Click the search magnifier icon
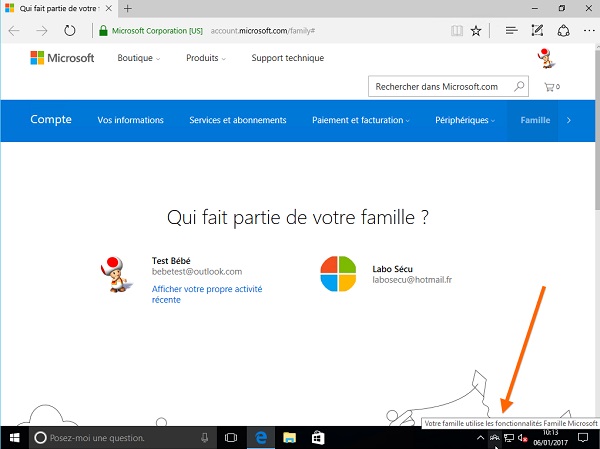600x449 pixels. coord(519,87)
